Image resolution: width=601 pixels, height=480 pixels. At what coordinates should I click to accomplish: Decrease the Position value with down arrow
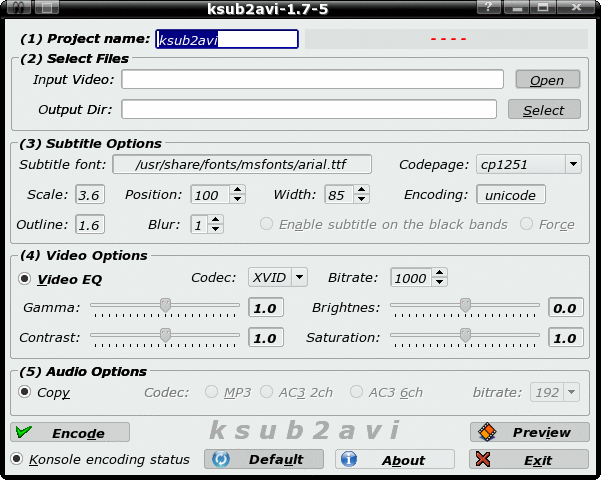[238, 199]
